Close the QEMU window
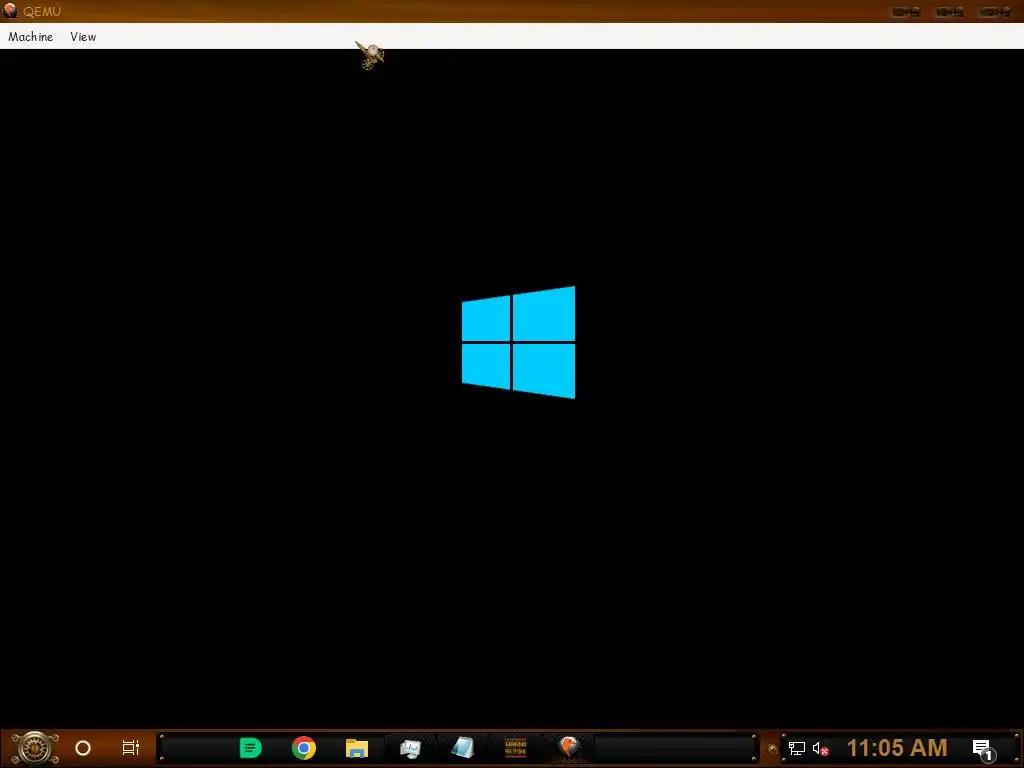 995,12
